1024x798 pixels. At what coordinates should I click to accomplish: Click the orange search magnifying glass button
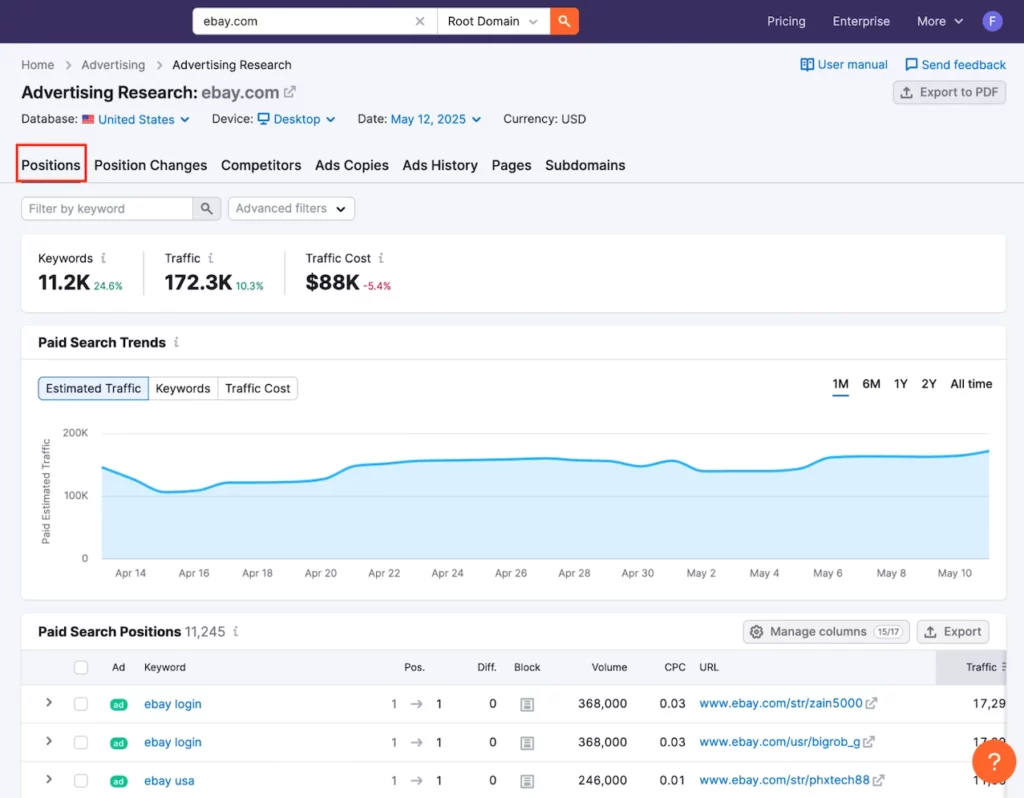tap(564, 20)
